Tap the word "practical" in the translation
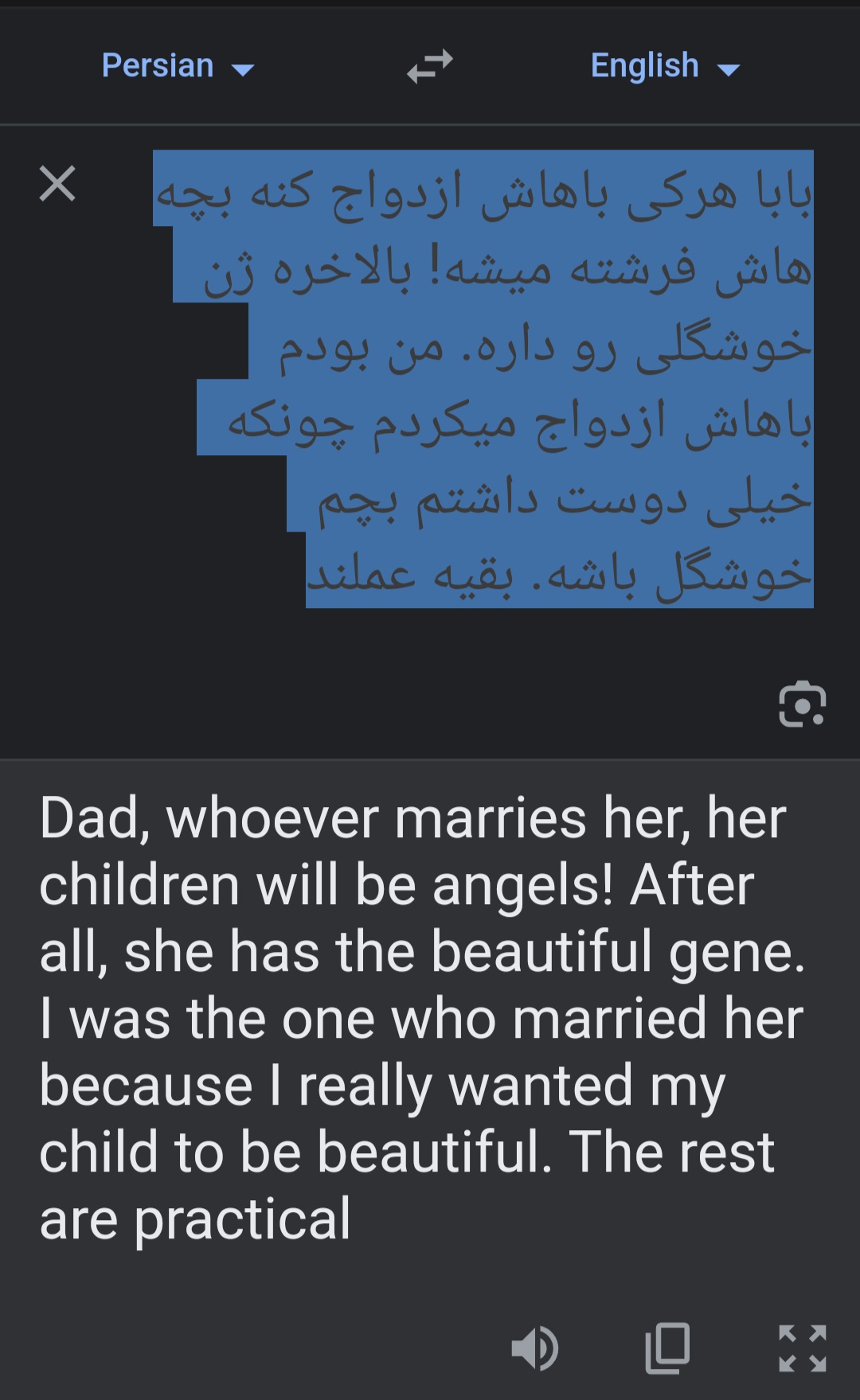Viewport: 860px width, 1400px height. click(x=242, y=1219)
